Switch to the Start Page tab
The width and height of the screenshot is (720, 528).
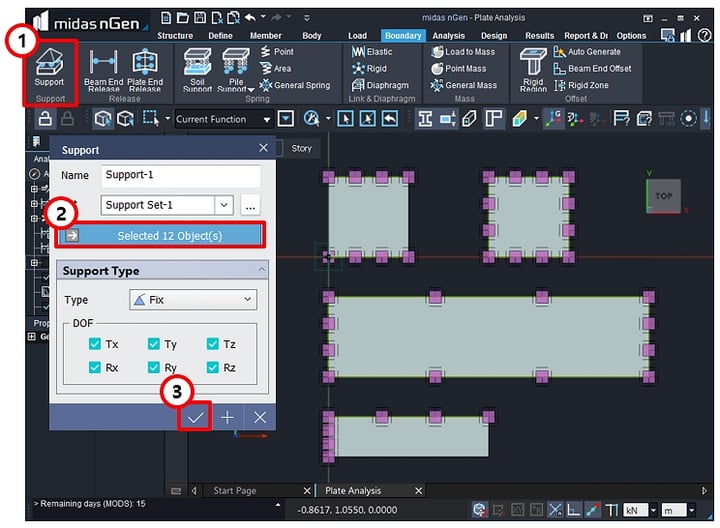tap(235, 490)
